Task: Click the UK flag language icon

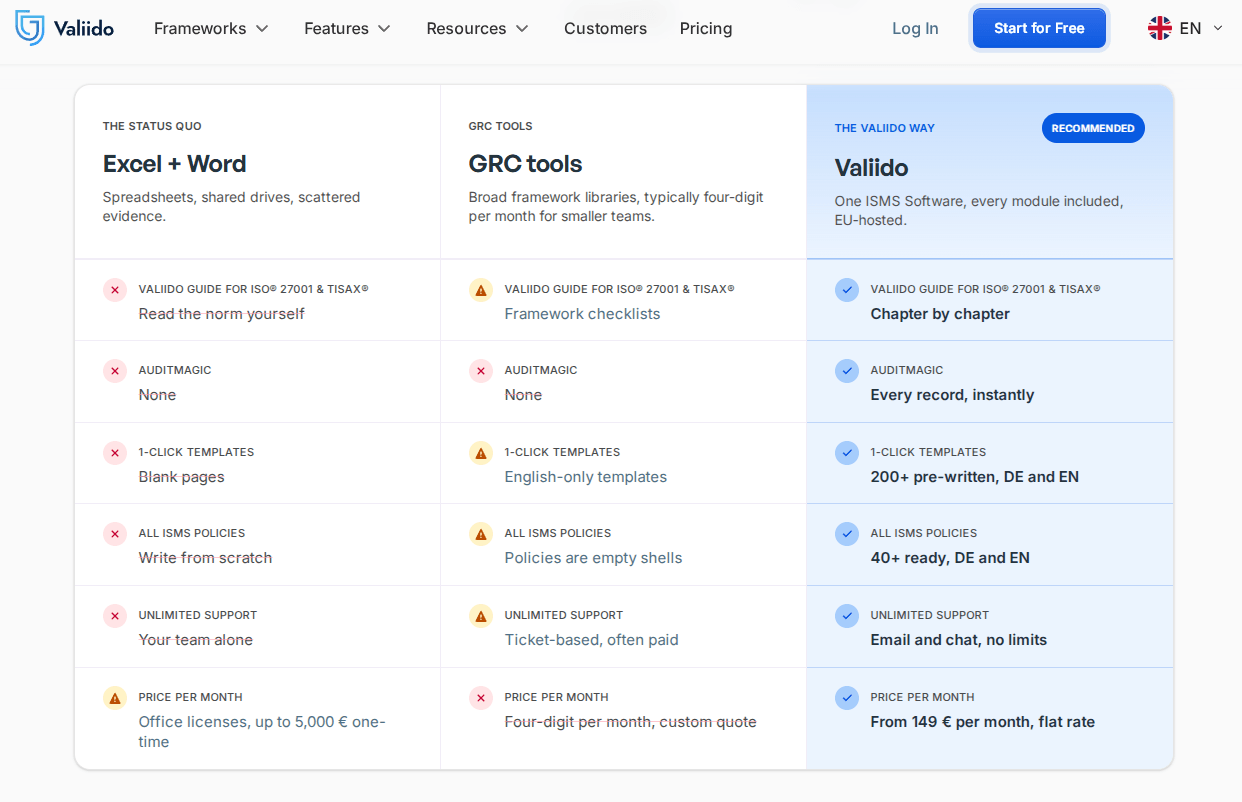Action: coord(1160,28)
